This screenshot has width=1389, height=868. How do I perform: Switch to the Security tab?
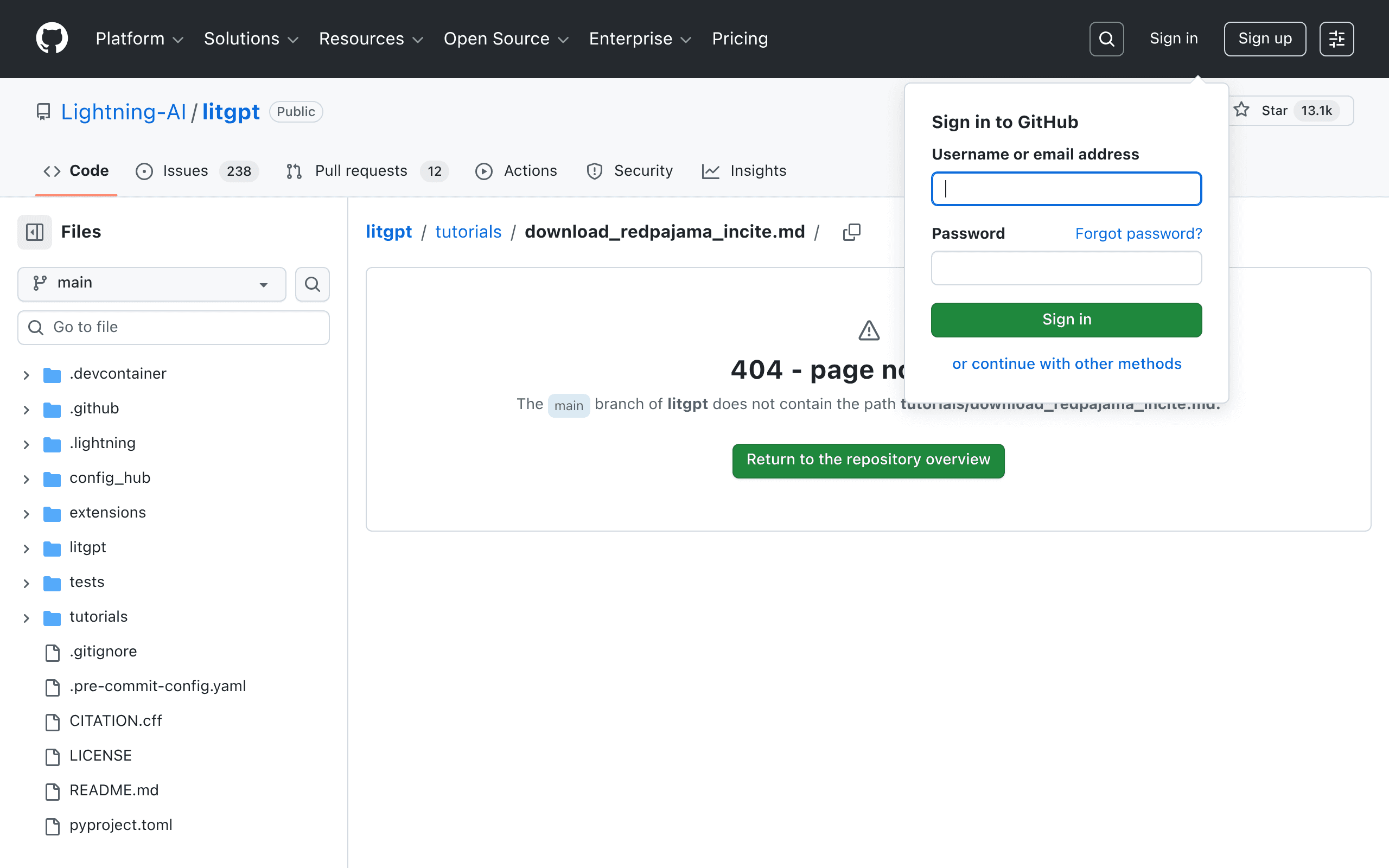click(x=629, y=170)
